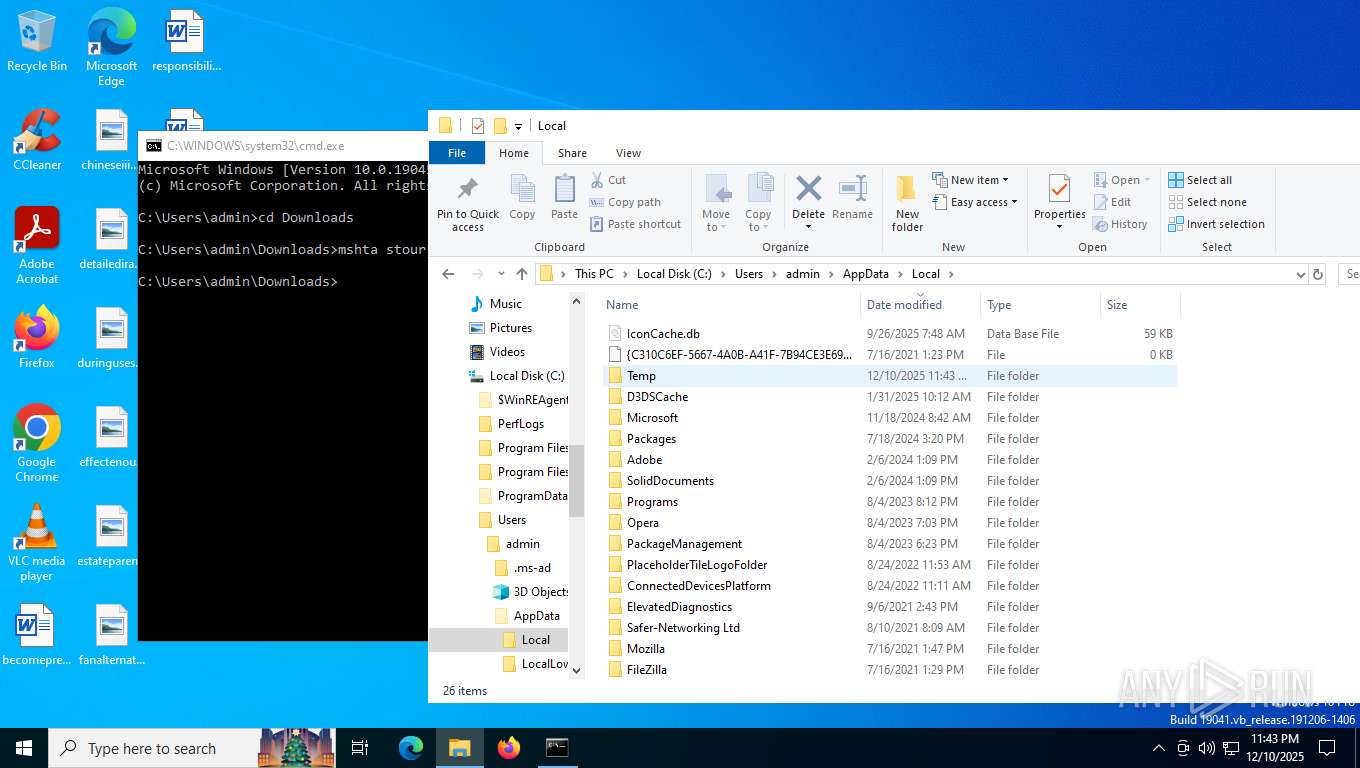Viewport: 1360px width, 768px height.
Task: Click Select none in ribbon
Action: click(x=1207, y=202)
